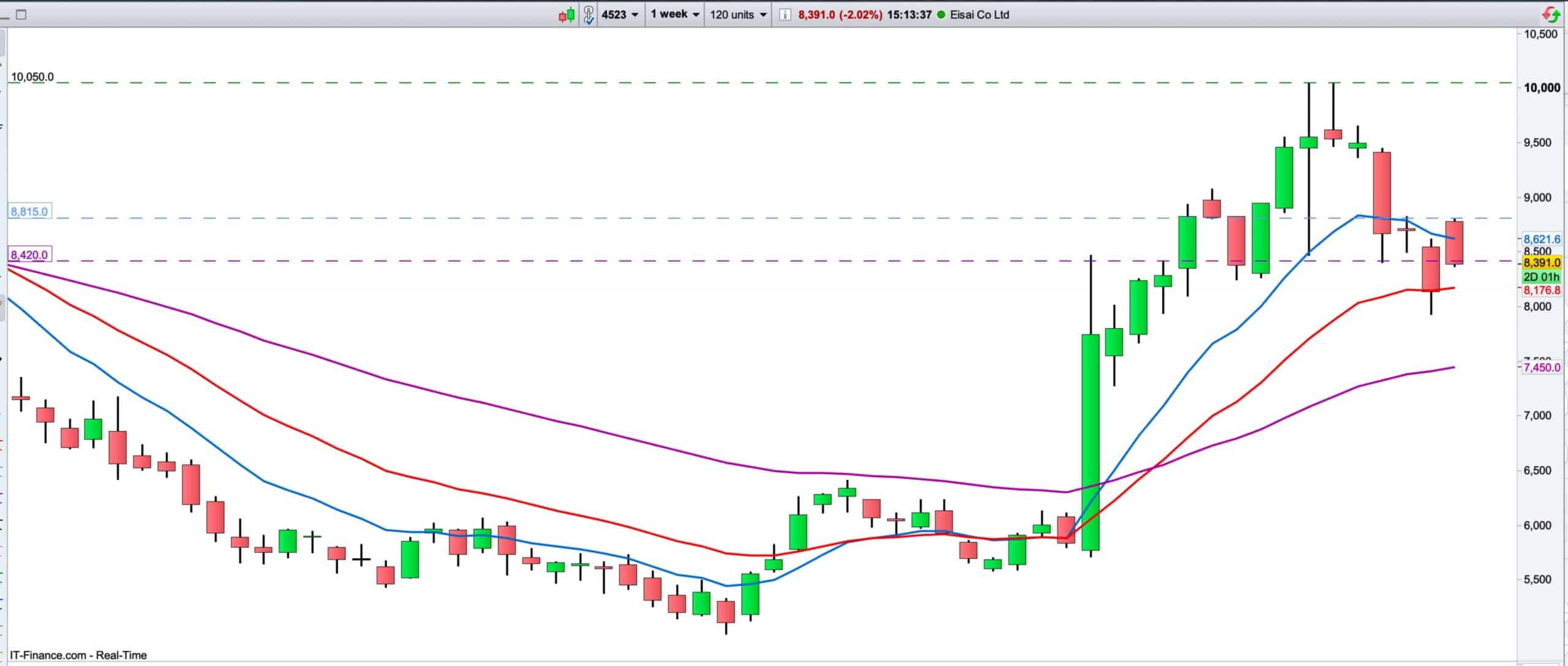Click the candlestick chart style icon
The height and width of the screenshot is (666, 1568).
[x=567, y=15]
